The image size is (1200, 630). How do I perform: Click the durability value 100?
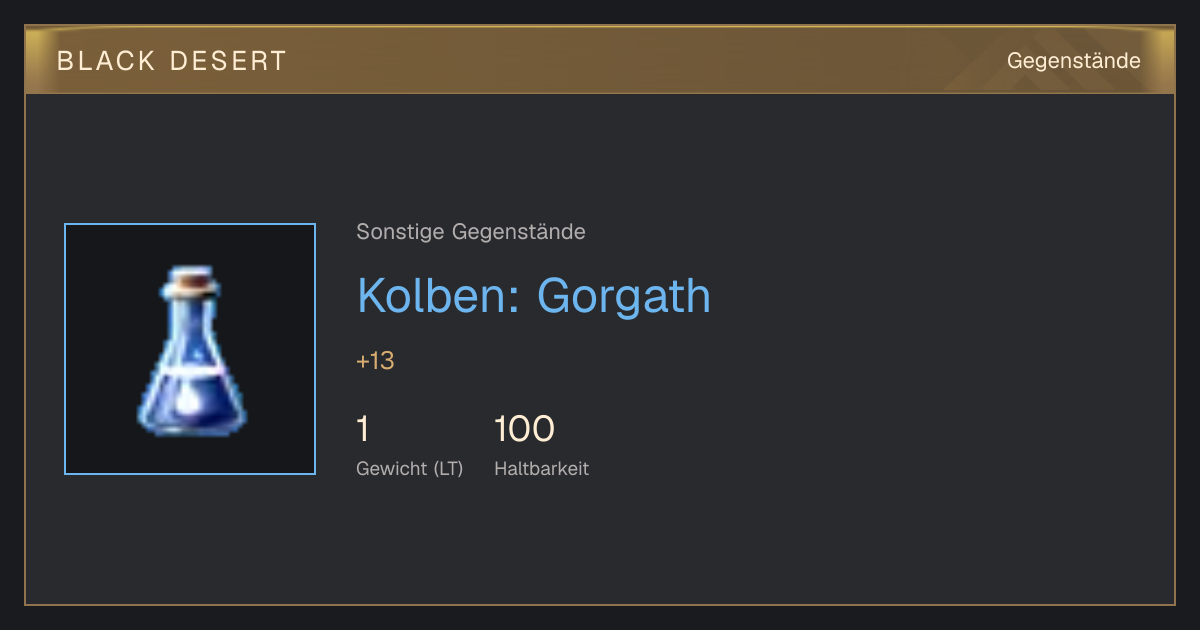tap(524, 429)
